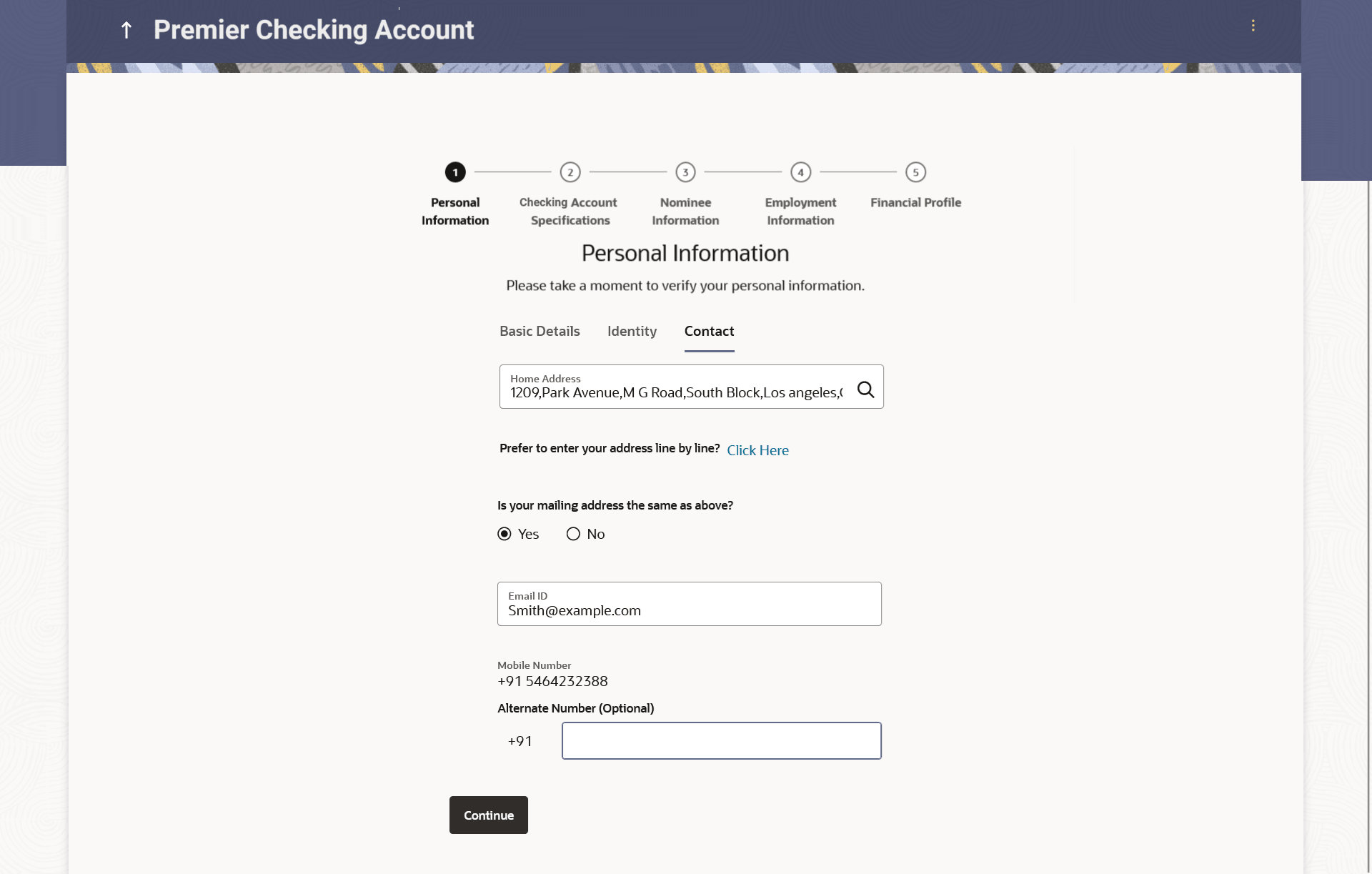Select No for same mailing address
1372x874 pixels.
click(x=573, y=534)
